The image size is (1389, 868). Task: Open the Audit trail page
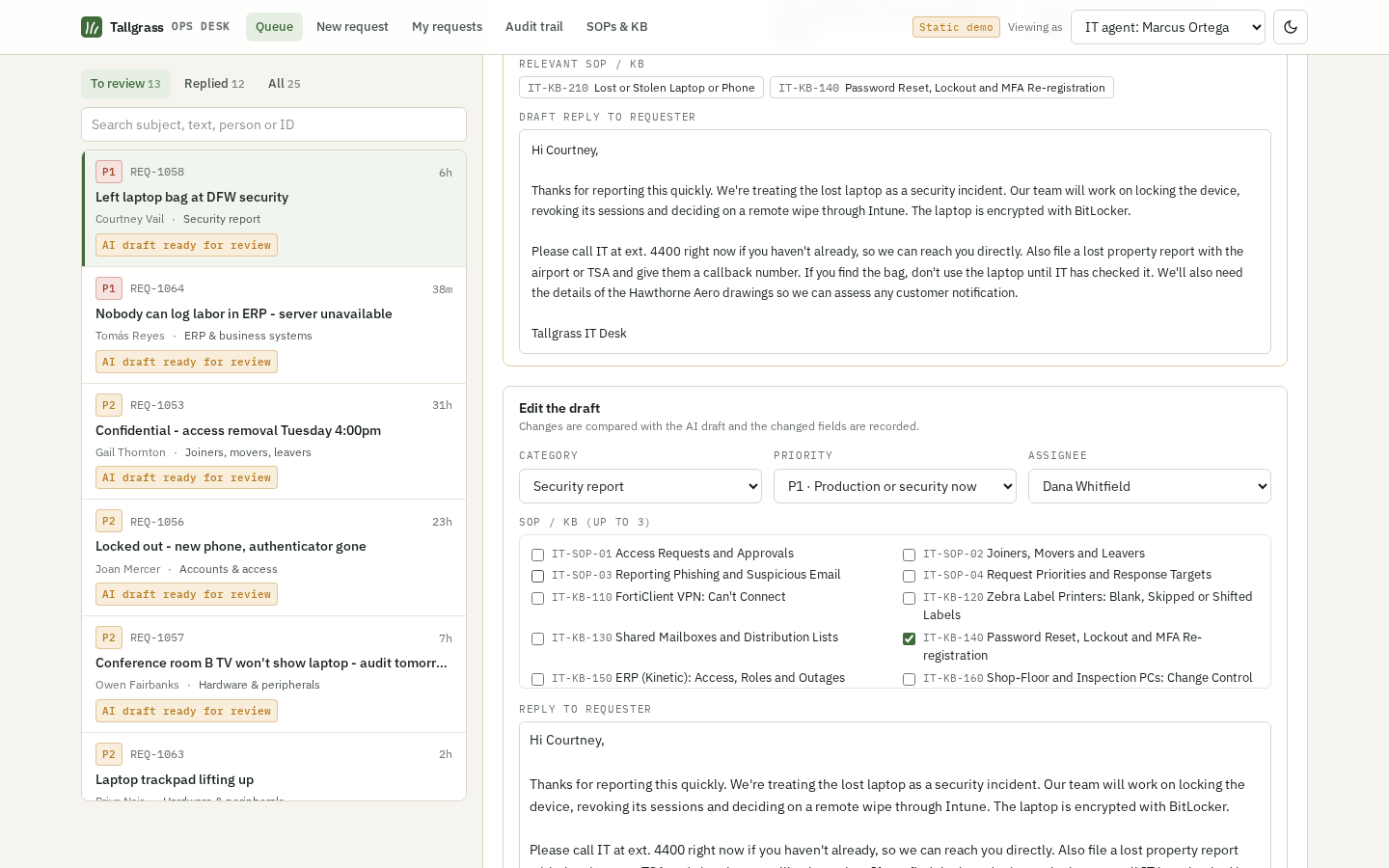point(534,27)
